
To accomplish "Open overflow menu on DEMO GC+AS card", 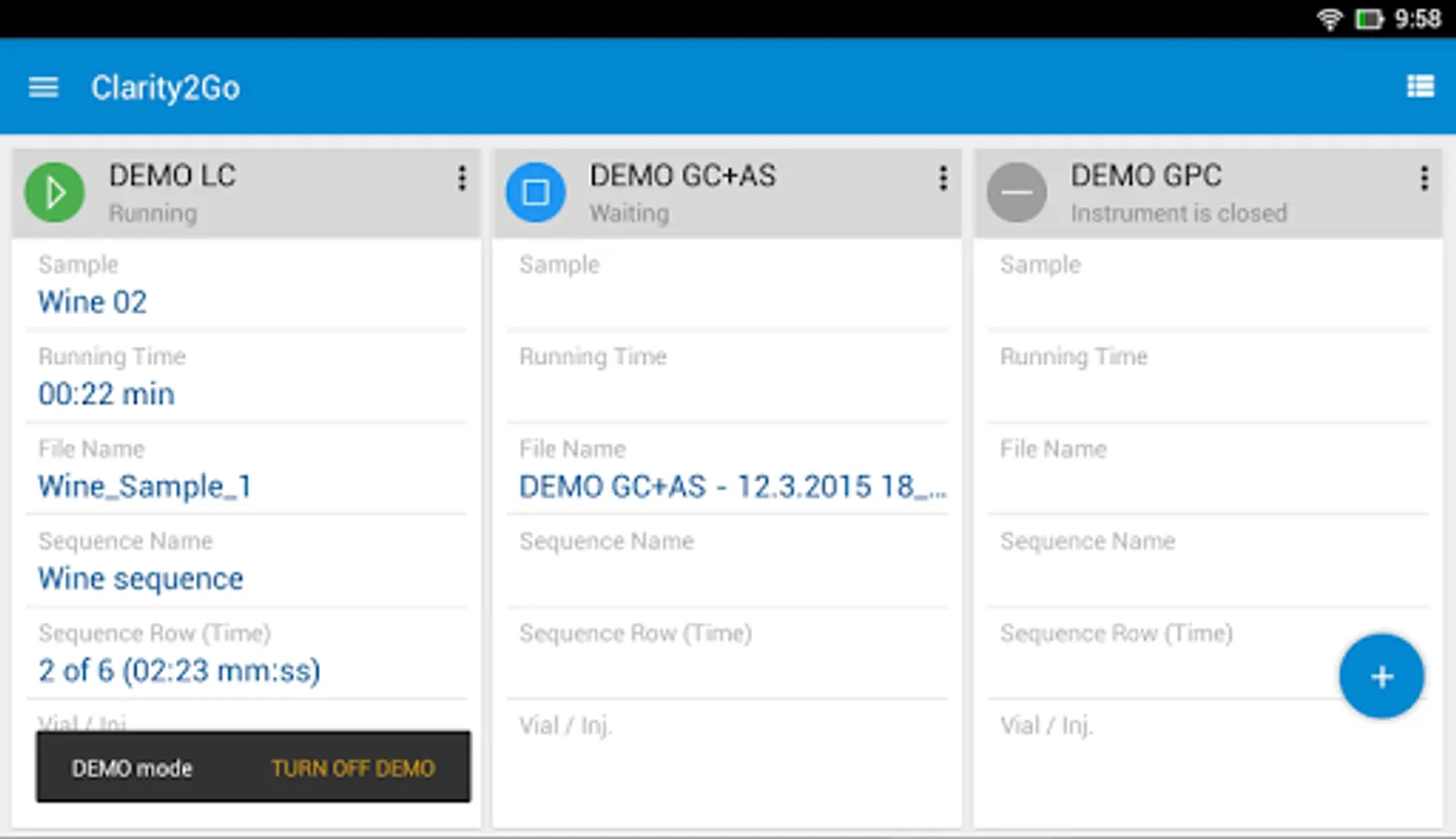I will (x=942, y=178).
